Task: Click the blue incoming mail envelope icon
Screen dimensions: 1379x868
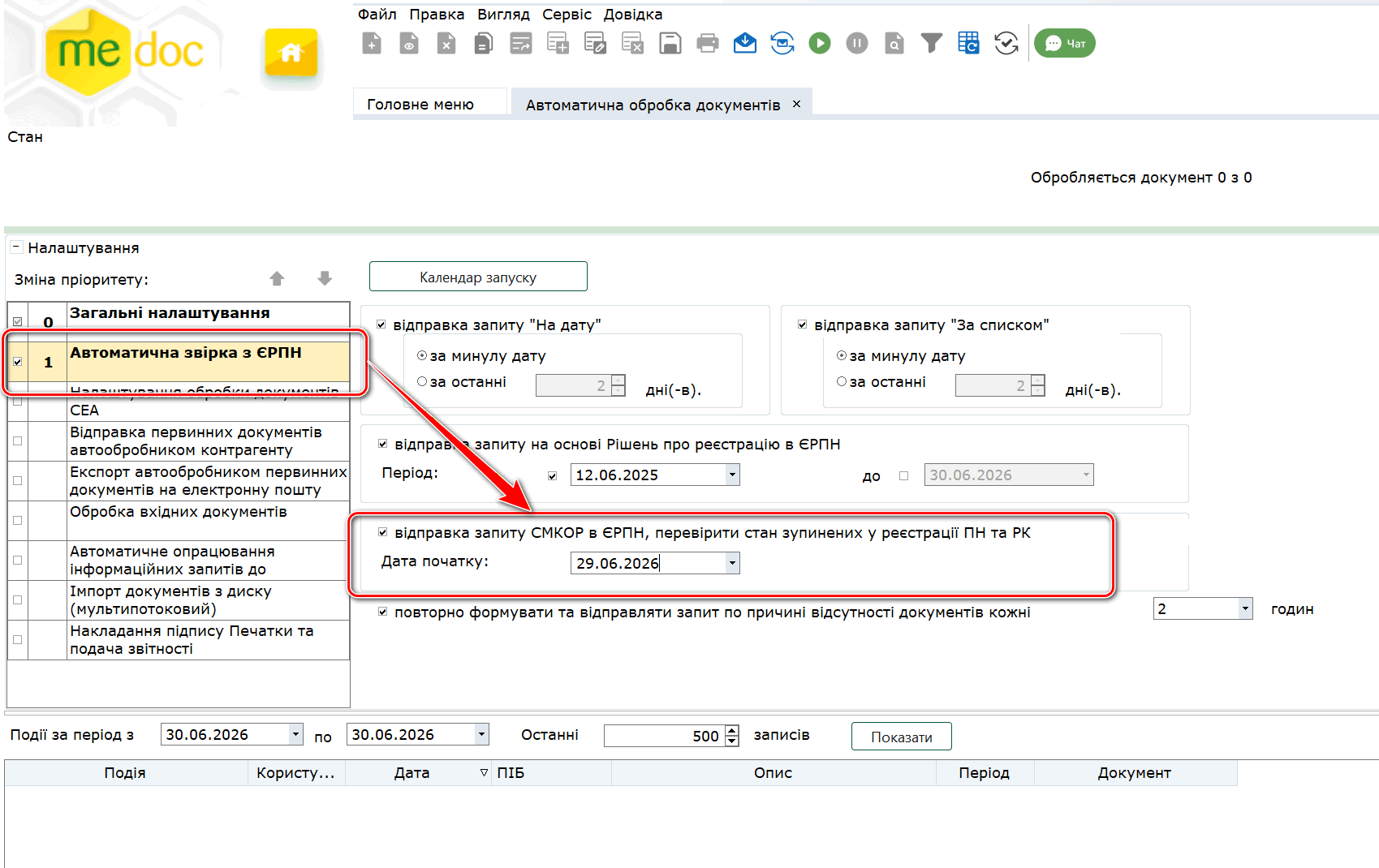Action: pos(745,43)
